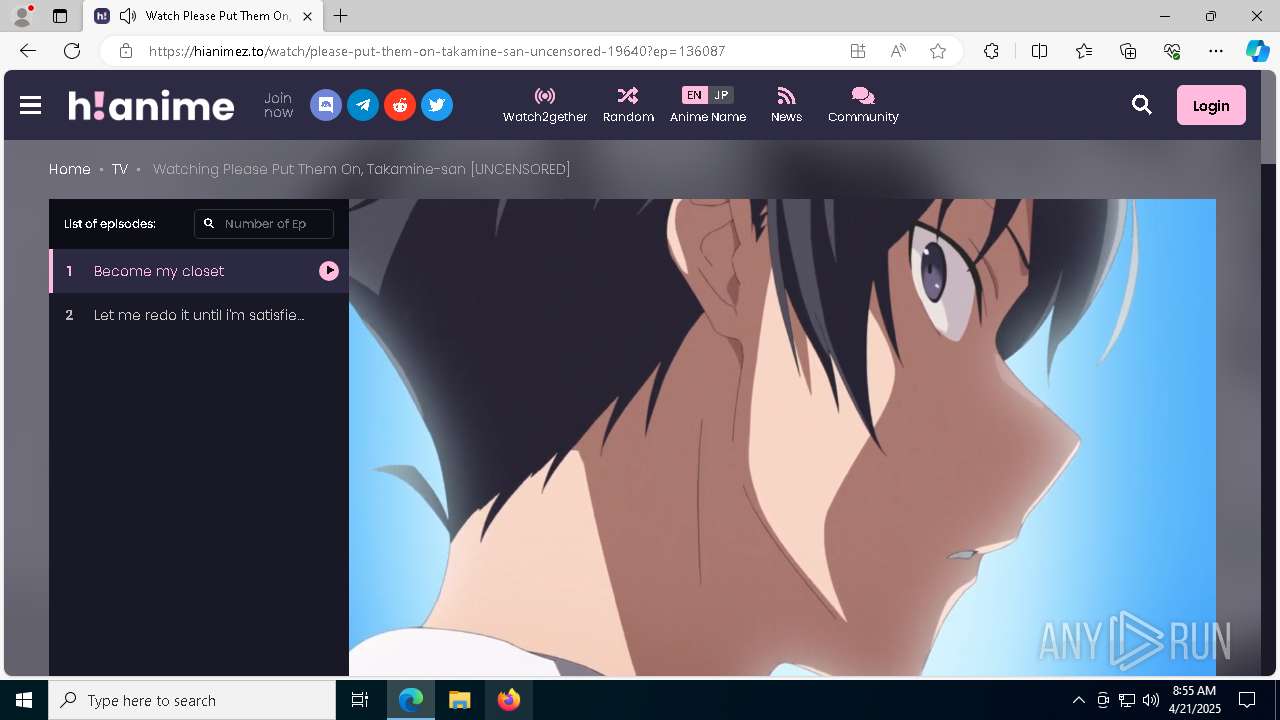
Task: Open Firefox from taskbar
Action: pos(509,700)
